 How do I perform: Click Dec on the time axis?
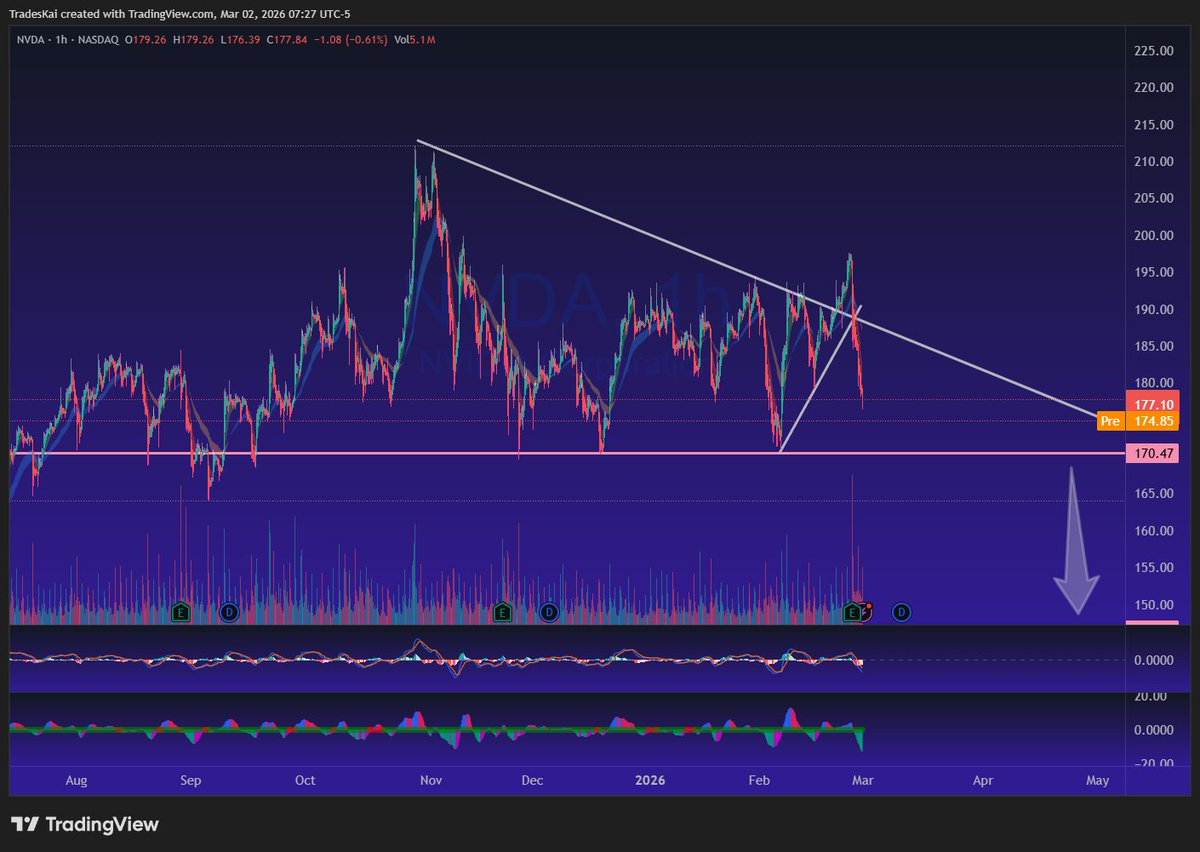[x=532, y=780]
